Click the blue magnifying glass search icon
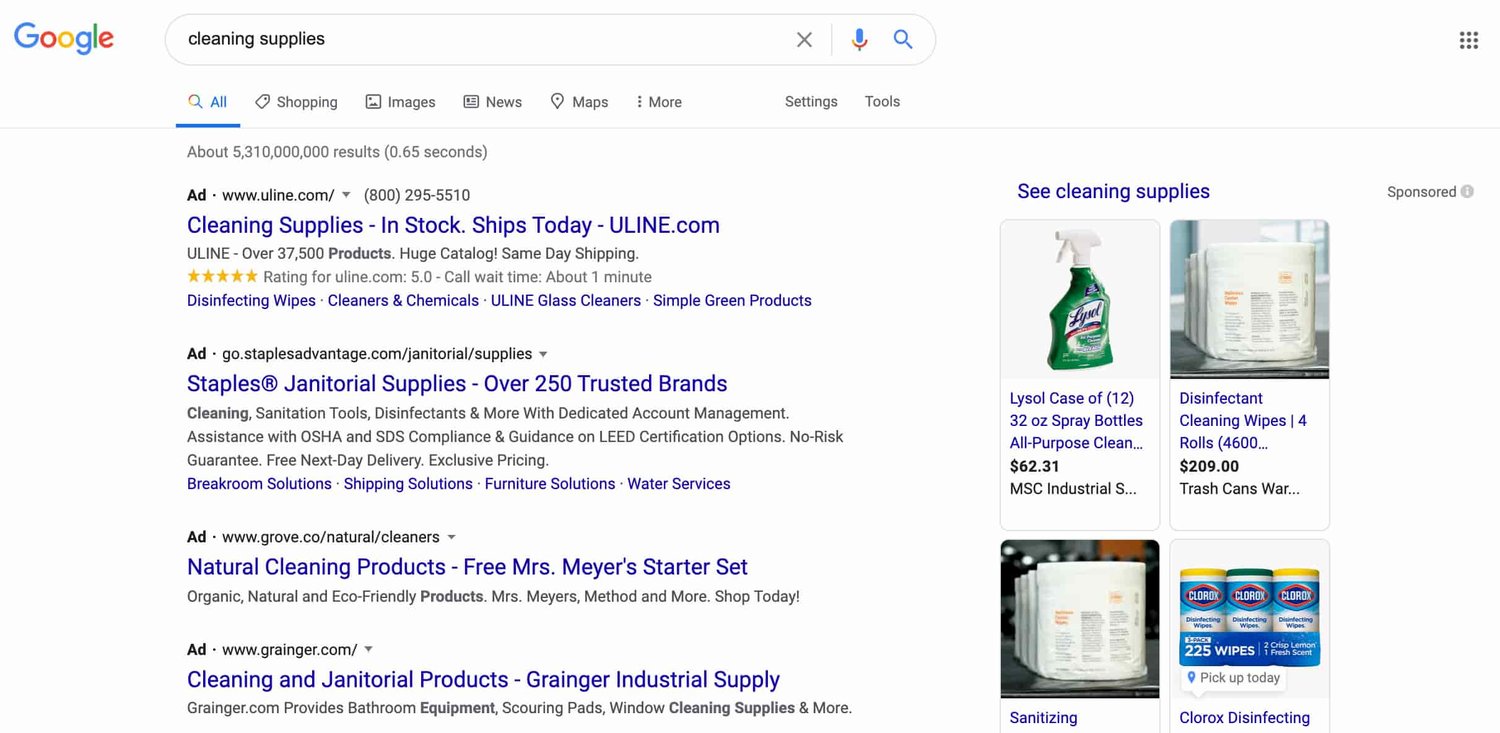 click(903, 40)
